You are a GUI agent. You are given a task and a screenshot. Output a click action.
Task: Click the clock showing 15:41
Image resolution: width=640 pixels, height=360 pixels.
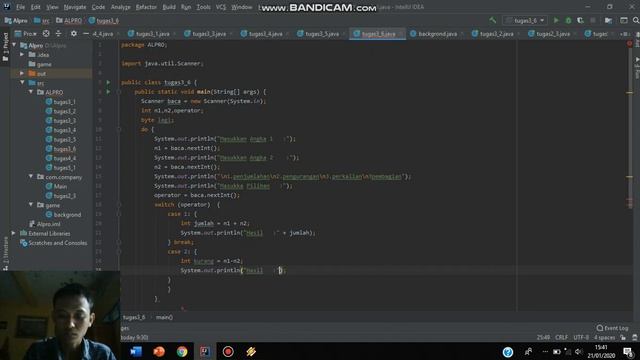pyautogui.click(x=601, y=348)
